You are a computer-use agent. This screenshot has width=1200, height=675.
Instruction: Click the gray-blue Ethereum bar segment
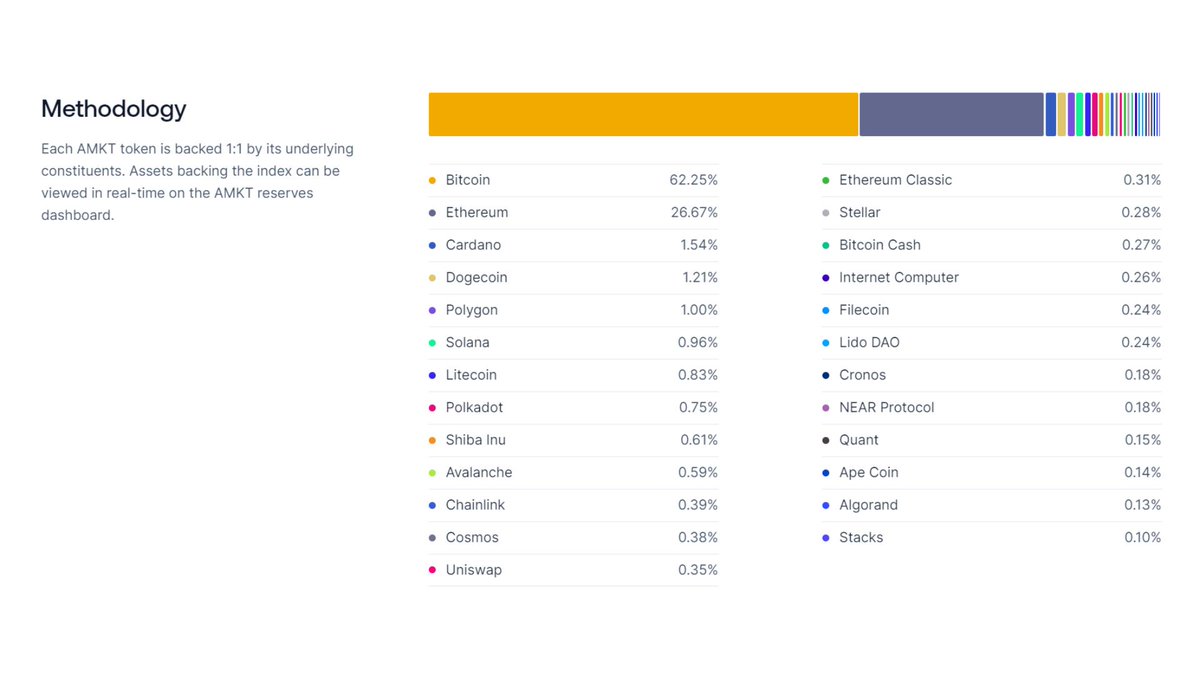click(951, 114)
